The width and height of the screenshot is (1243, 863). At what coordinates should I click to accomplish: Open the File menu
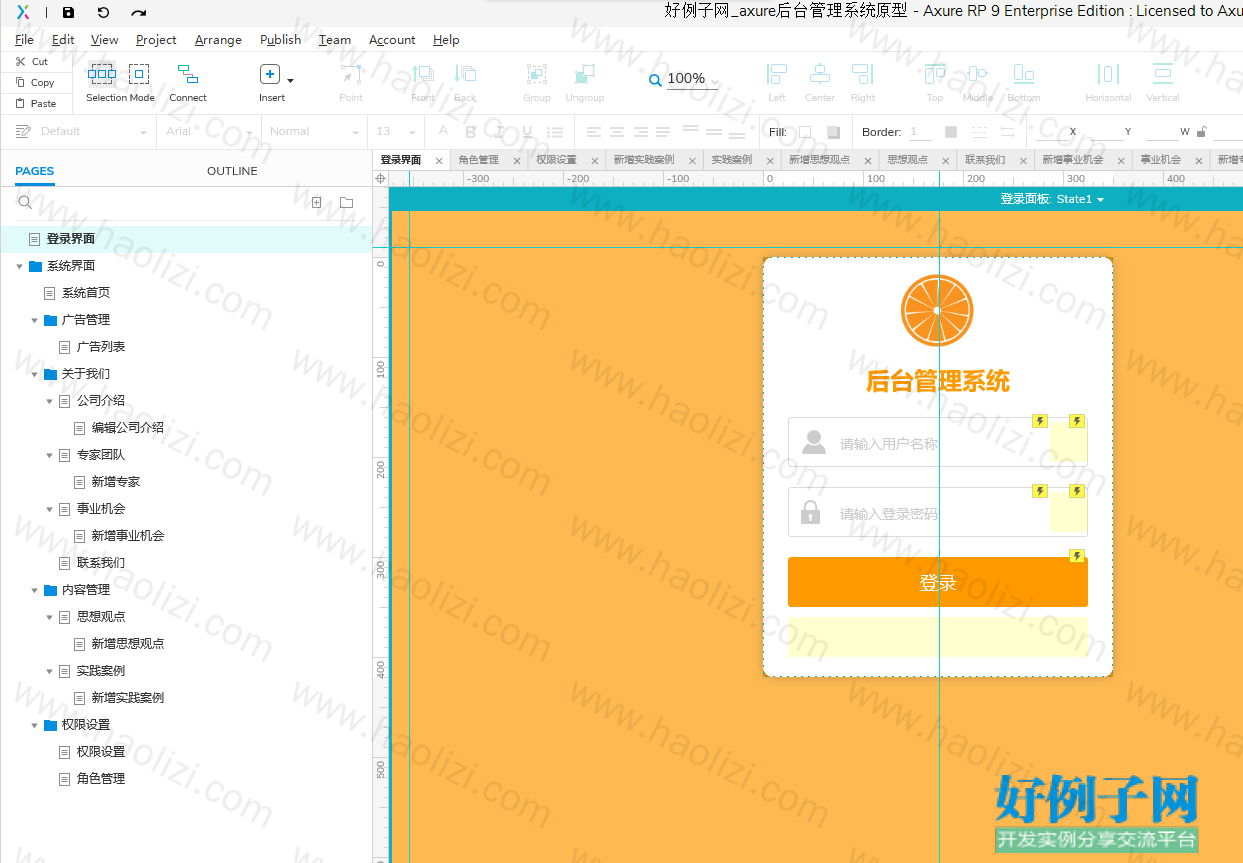coord(24,40)
